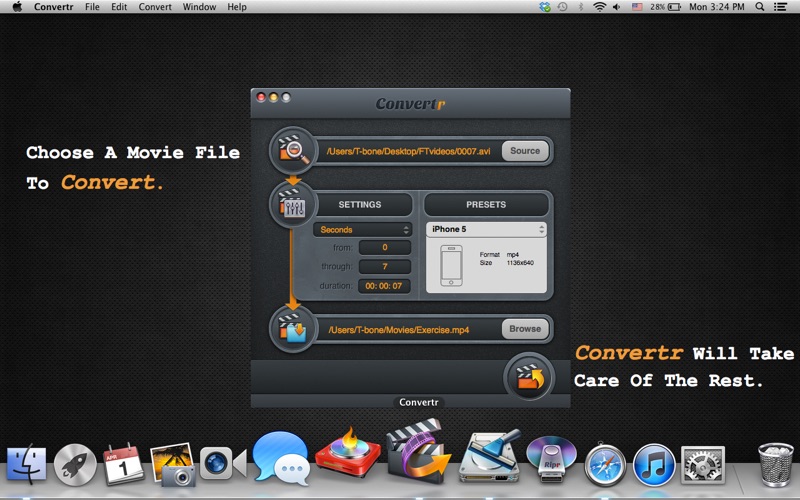Open the File menu
Screen dimensions: 800x500
pyautogui.click(x=92, y=7)
